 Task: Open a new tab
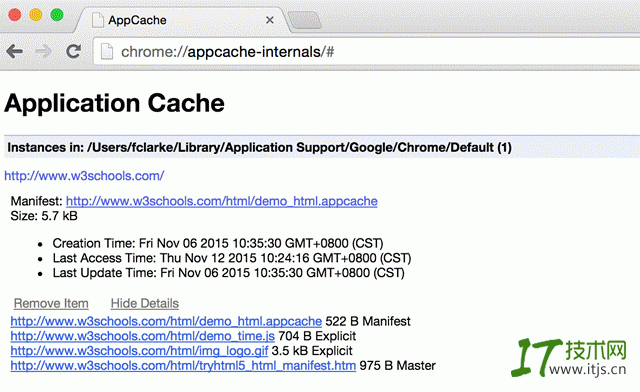[x=304, y=20]
